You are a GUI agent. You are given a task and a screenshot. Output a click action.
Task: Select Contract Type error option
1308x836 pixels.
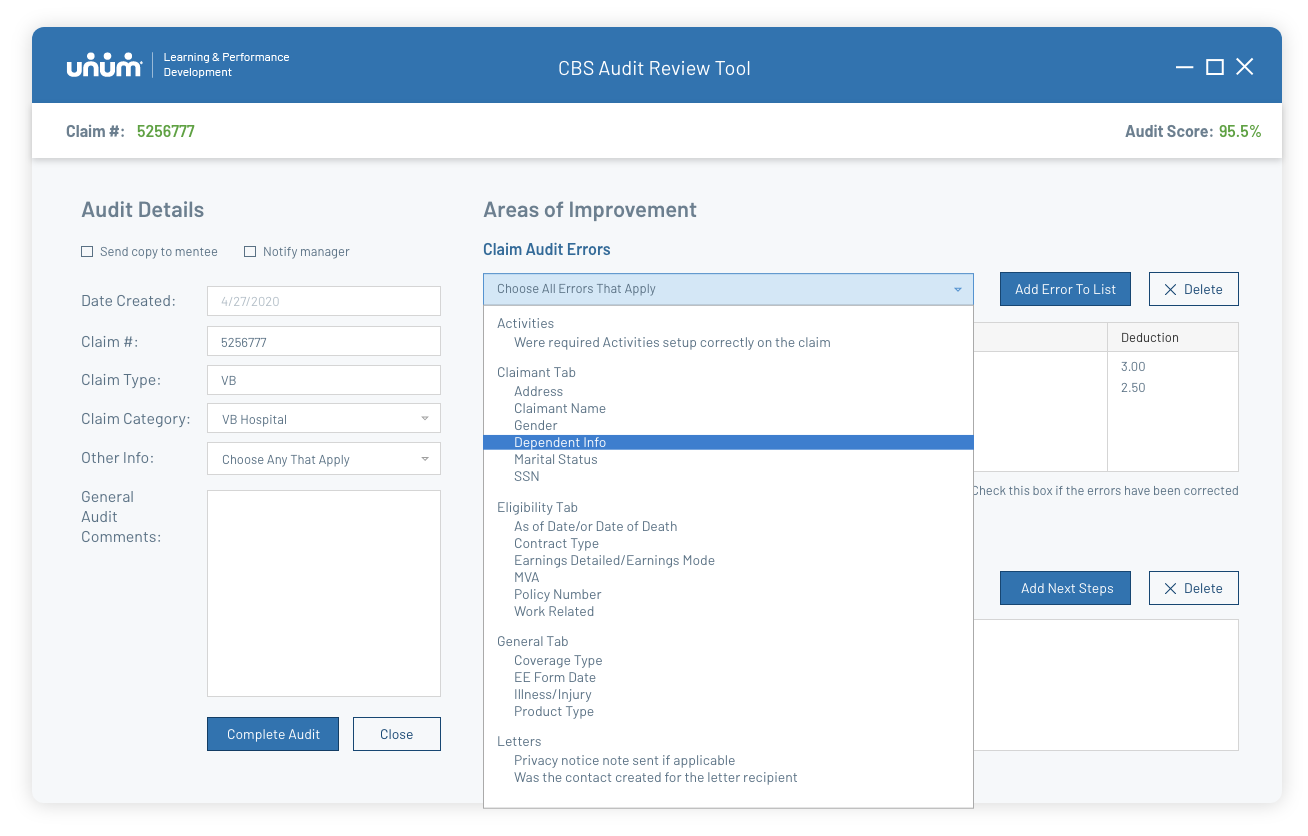tap(556, 543)
